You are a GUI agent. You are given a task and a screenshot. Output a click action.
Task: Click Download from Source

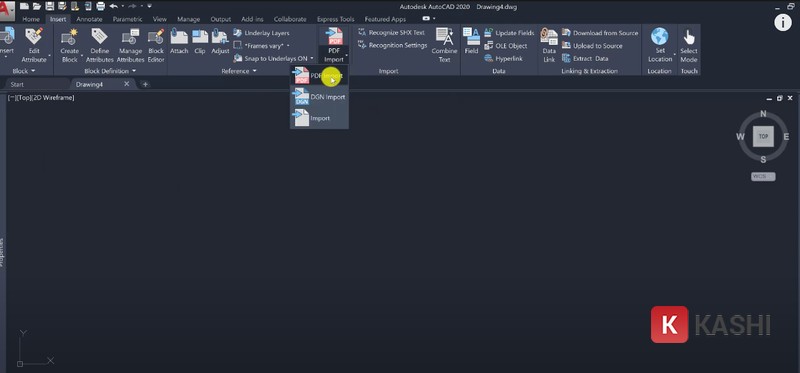click(600, 33)
